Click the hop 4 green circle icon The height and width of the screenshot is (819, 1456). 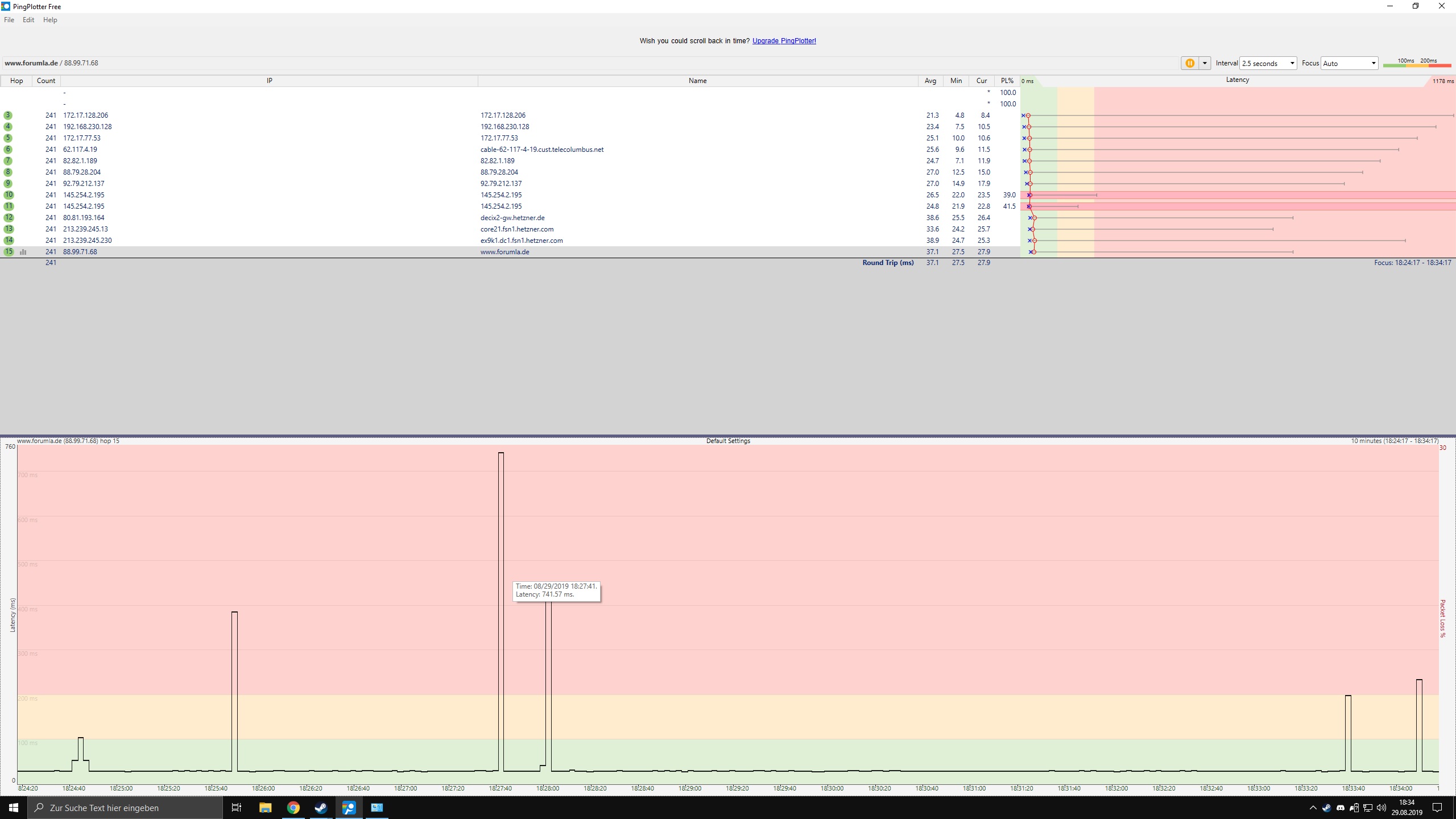coord(8,127)
